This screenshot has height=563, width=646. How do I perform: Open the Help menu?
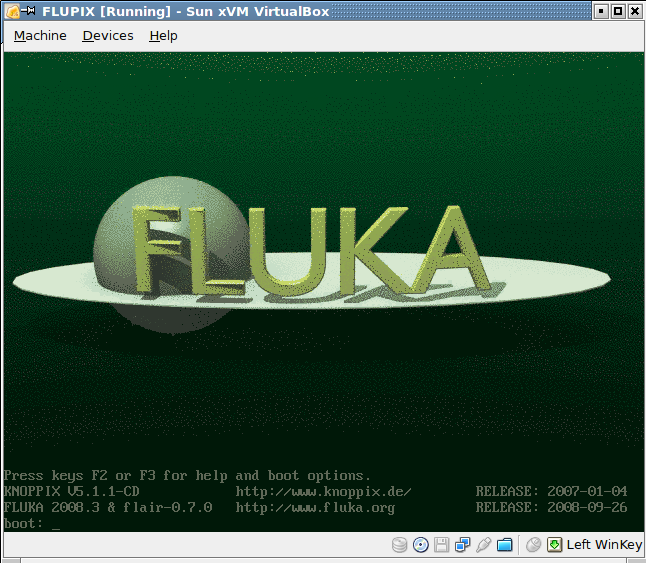coord(163,36)
